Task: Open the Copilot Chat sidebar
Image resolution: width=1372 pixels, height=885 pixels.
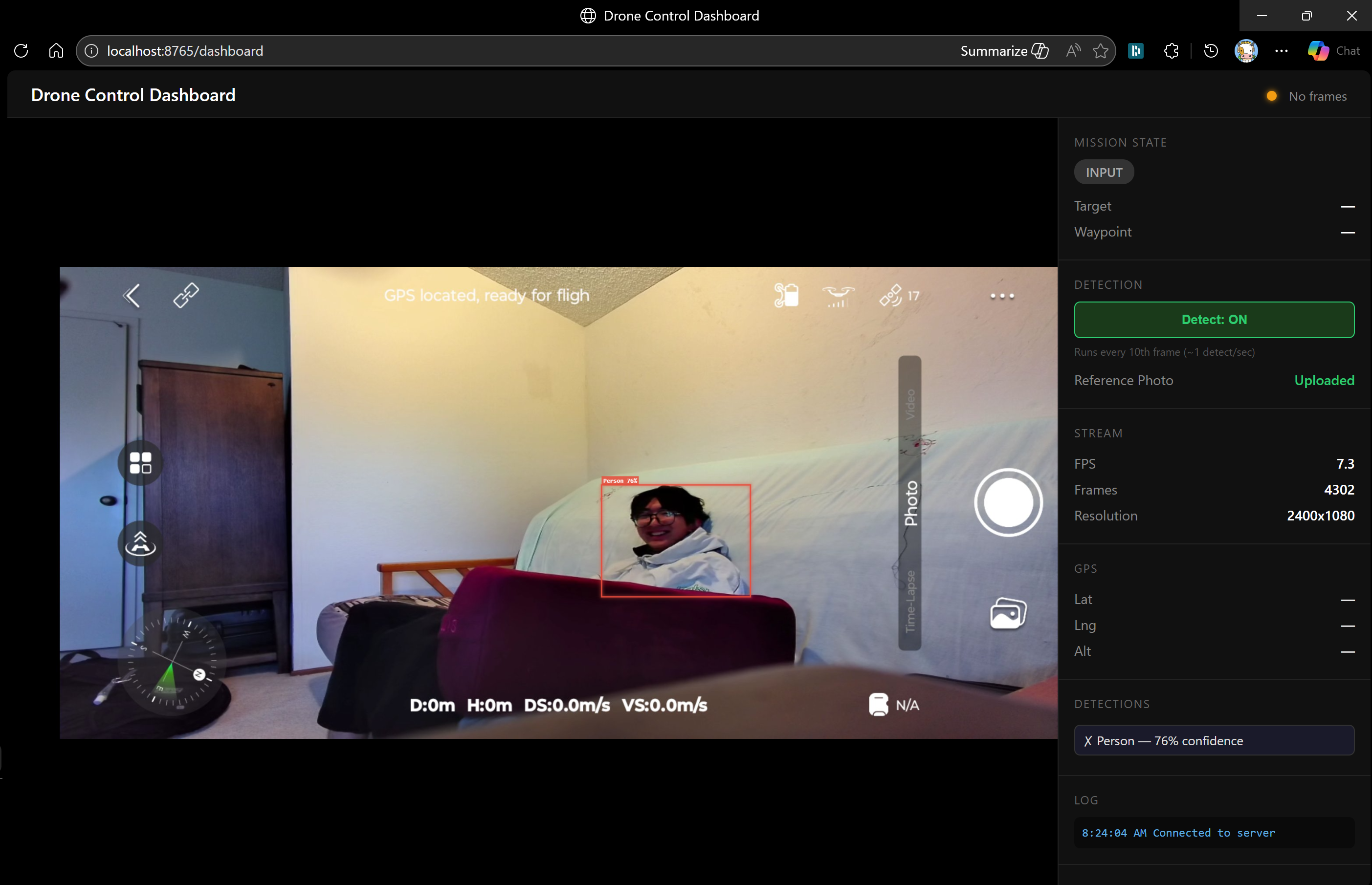Action: coord(1333,51)
